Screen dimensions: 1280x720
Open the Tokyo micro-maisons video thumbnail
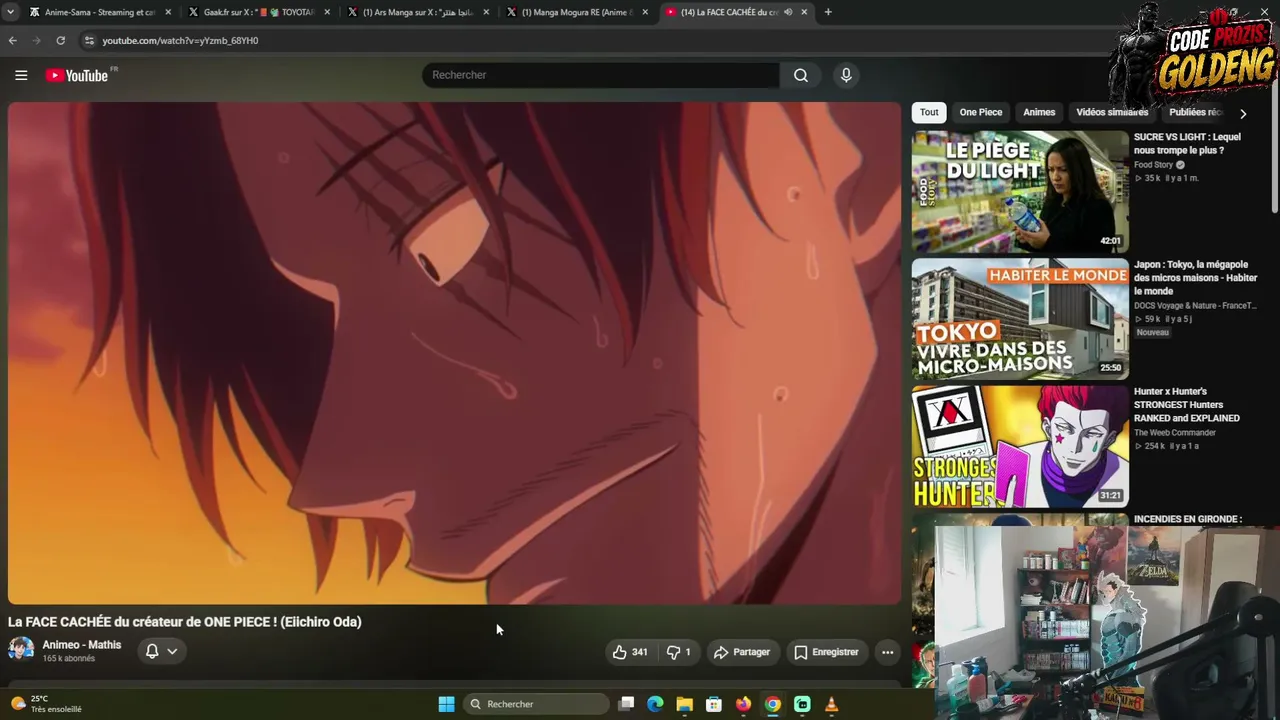(1019, 319)
